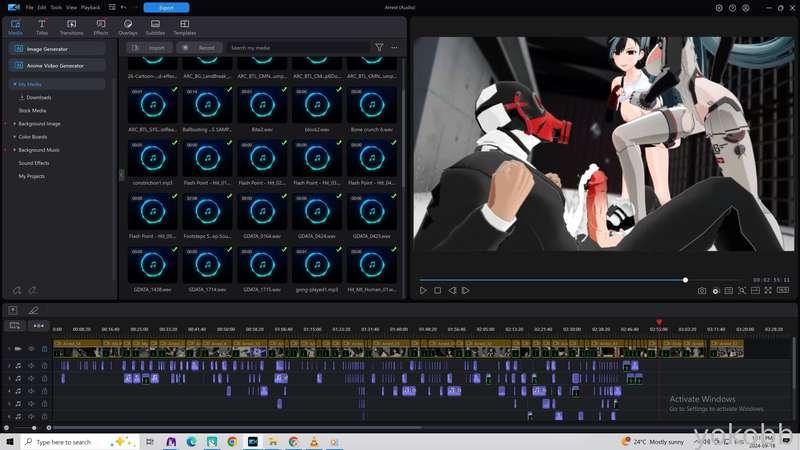Image resolution: width=800 pixels, height=450 pixels.
Task: Open the View menu
Action: coord(71,8)
